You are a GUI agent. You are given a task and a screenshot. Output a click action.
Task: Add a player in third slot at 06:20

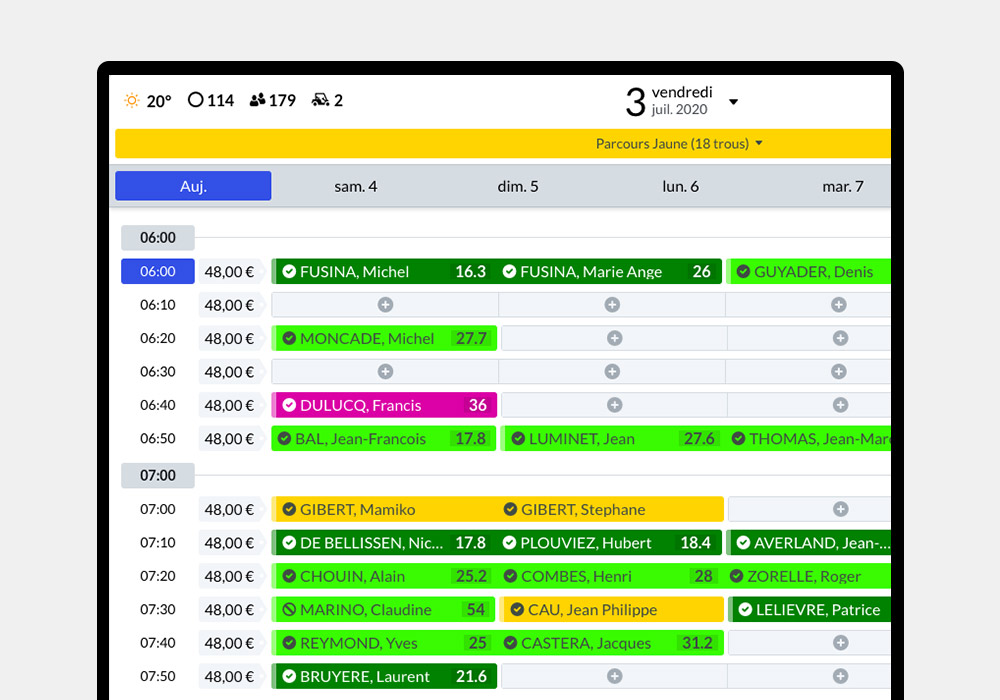[841, 339]
